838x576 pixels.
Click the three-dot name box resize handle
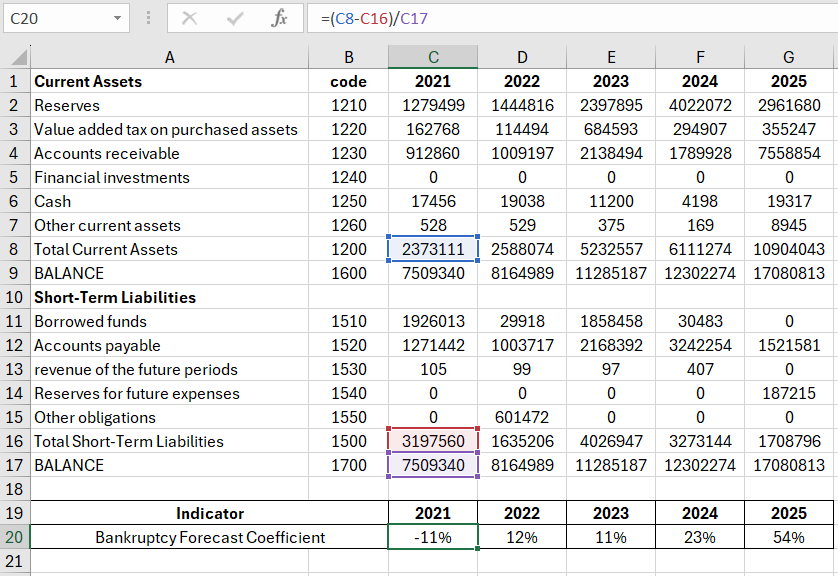point(149,19)
